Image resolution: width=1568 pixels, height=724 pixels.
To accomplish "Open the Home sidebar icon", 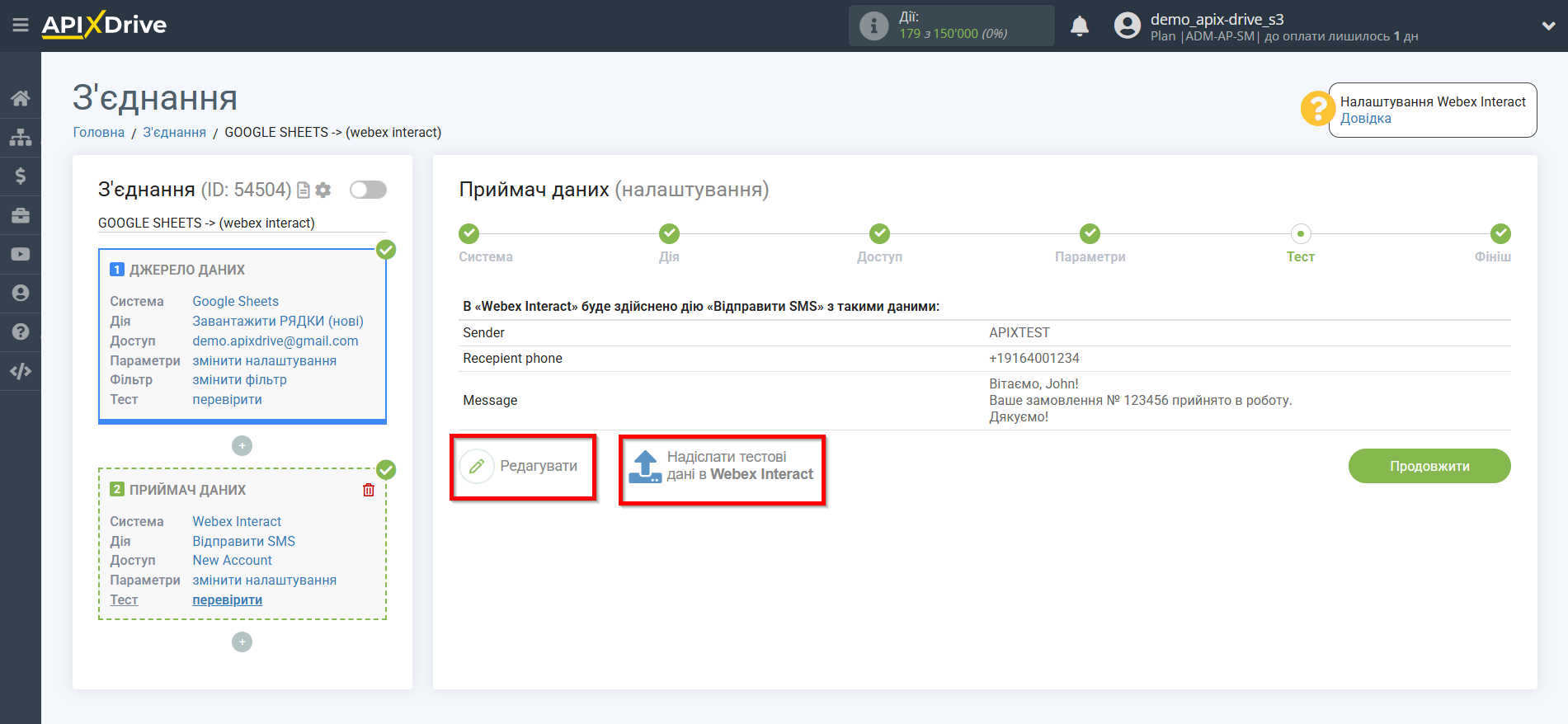I will click(x=21, y=98).
